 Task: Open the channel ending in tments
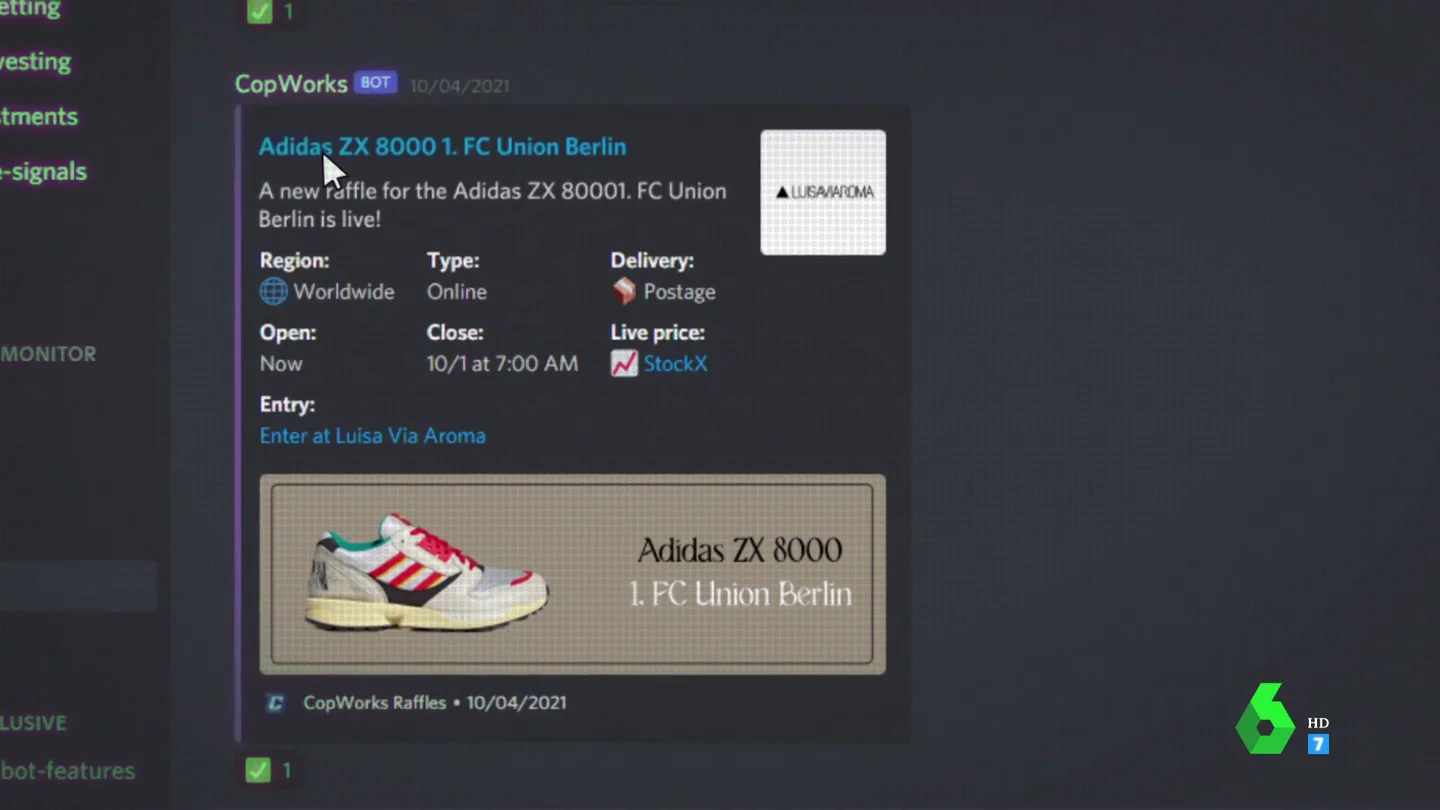[x=39, y=117]
